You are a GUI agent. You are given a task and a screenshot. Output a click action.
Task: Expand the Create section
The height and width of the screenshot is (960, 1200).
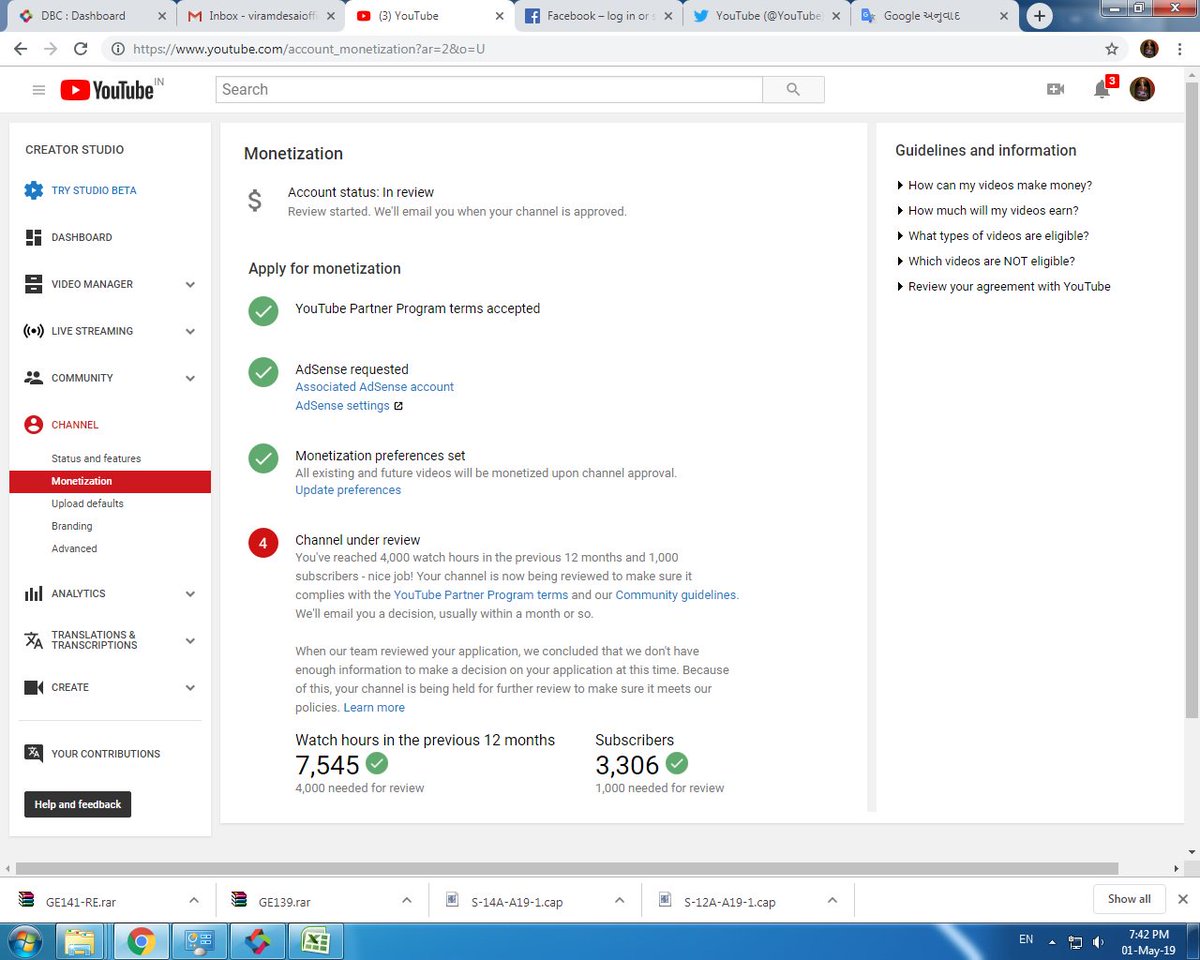point(190,688)
